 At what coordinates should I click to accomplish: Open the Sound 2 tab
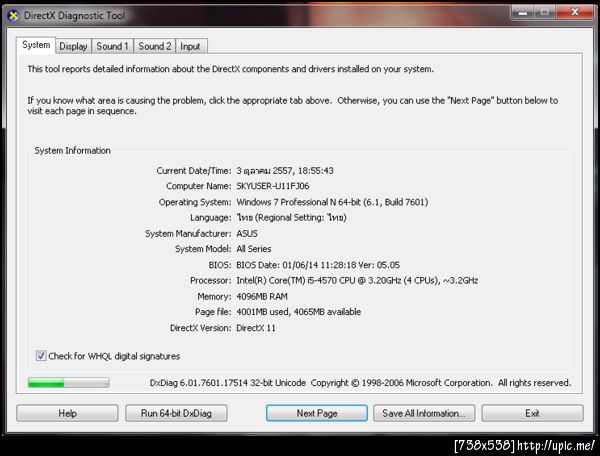155,46
